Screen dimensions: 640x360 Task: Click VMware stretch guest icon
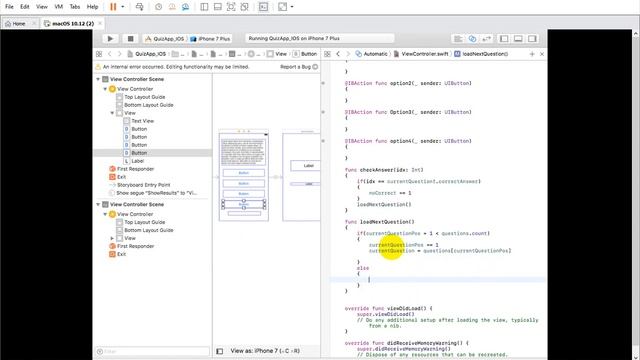282,7
